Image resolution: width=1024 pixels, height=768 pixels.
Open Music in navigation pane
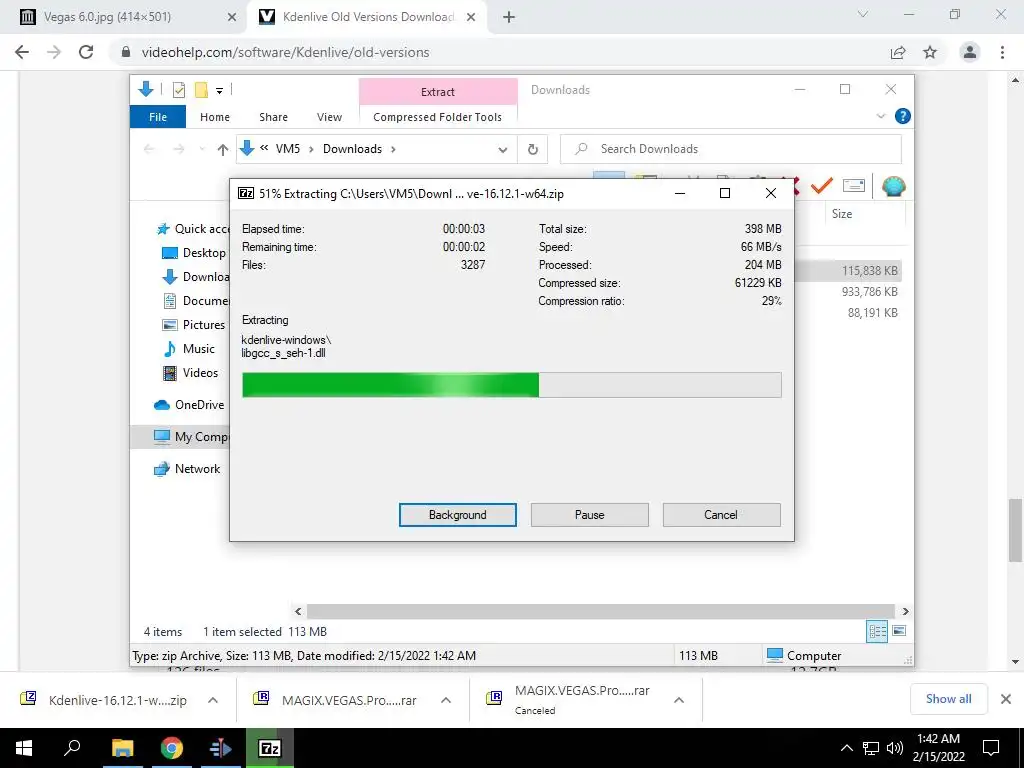click(x=189, y=349)
